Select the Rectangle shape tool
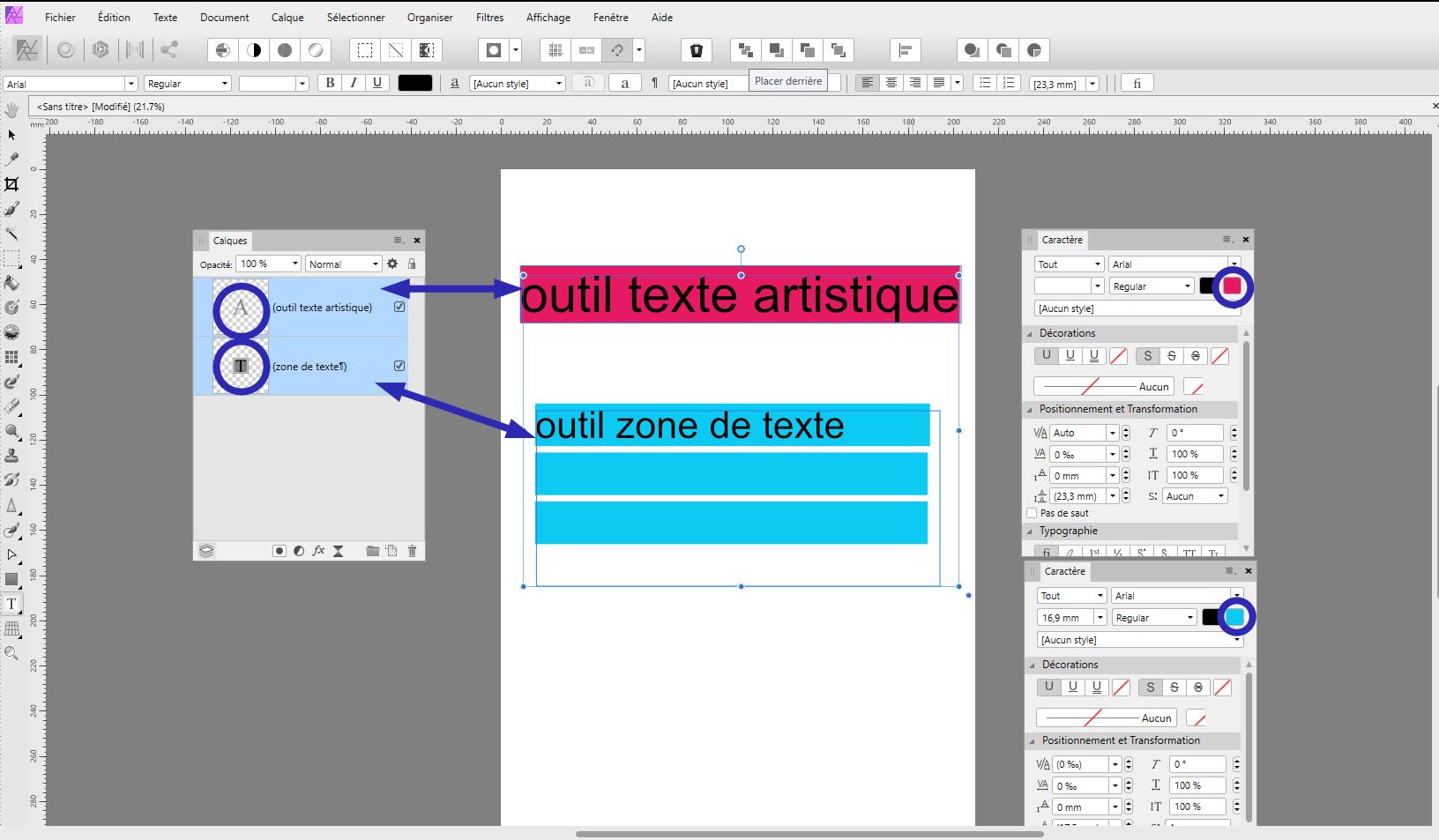This screenshot has height=840, width=1439. (x=11, y=579)
